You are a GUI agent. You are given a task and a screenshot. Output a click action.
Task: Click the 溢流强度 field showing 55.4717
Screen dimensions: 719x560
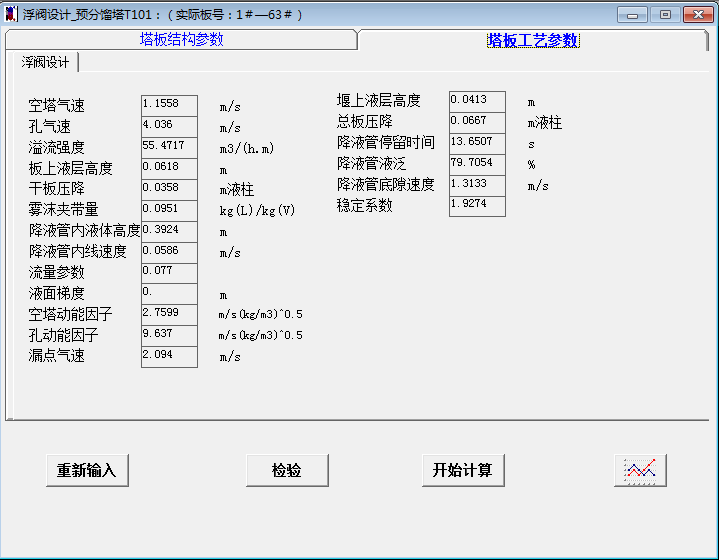(169, 148)
